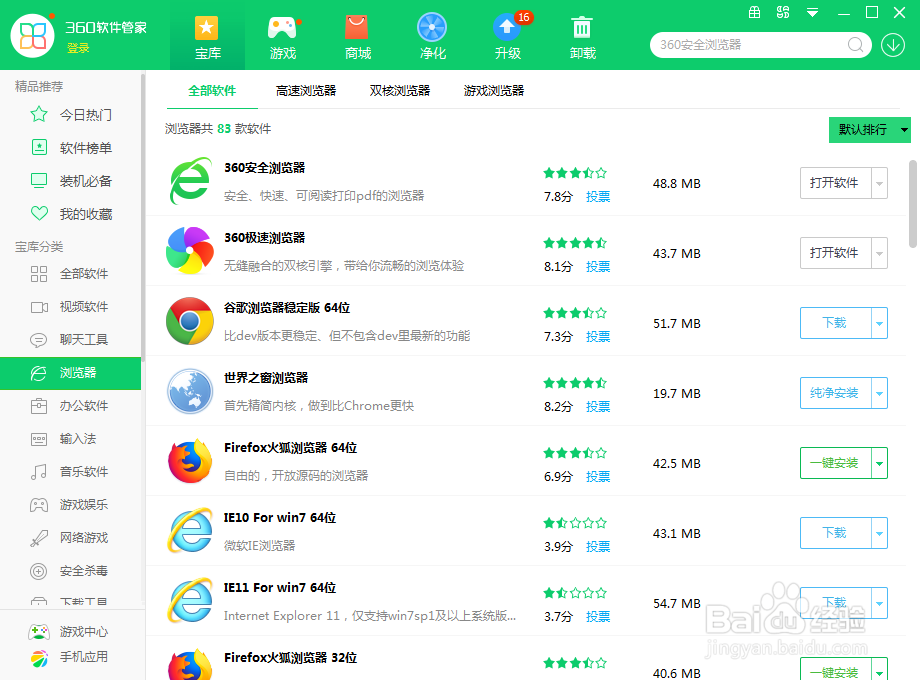This screenshot has width=920, height=680.
Task: Expand dropdown arrow beside IE11 下载
Action: pyautogui.click(x=879, y=603)
